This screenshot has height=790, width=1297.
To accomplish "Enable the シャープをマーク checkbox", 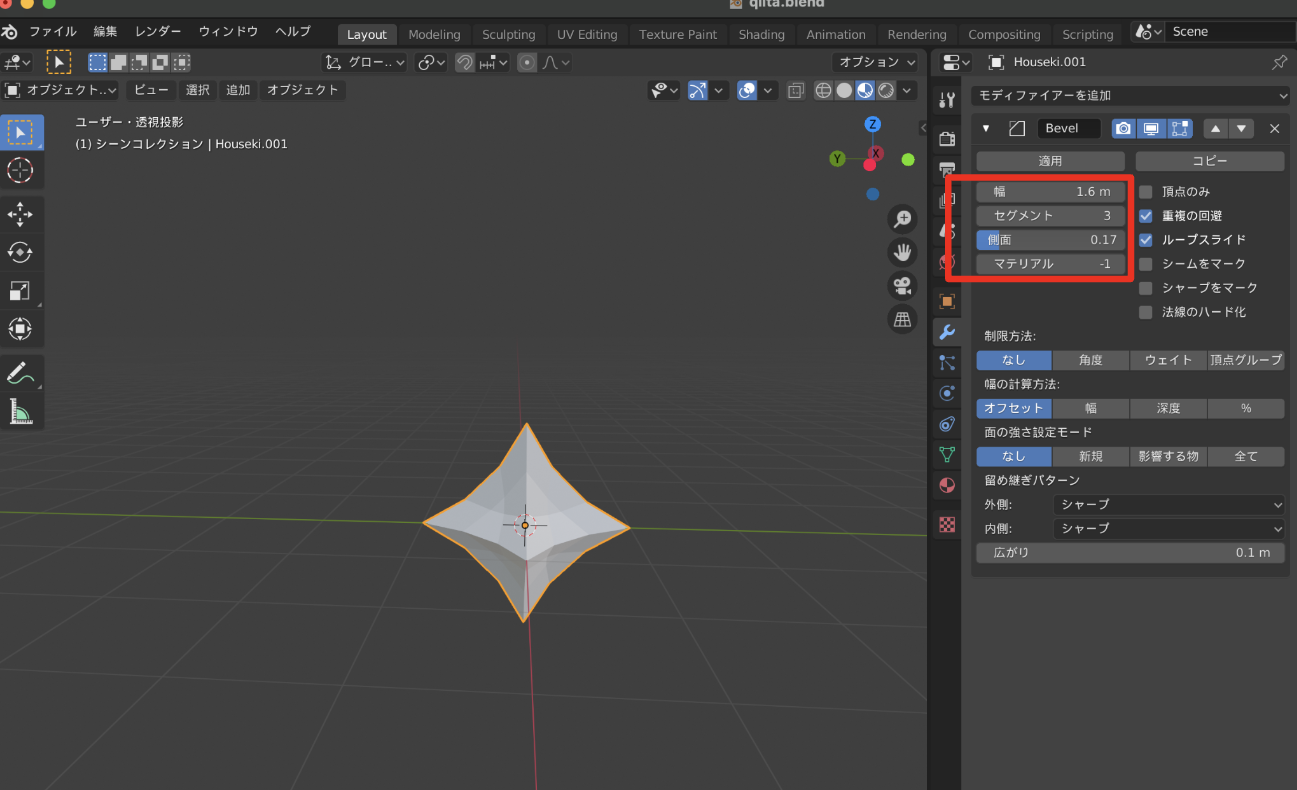I will 1146,288.
